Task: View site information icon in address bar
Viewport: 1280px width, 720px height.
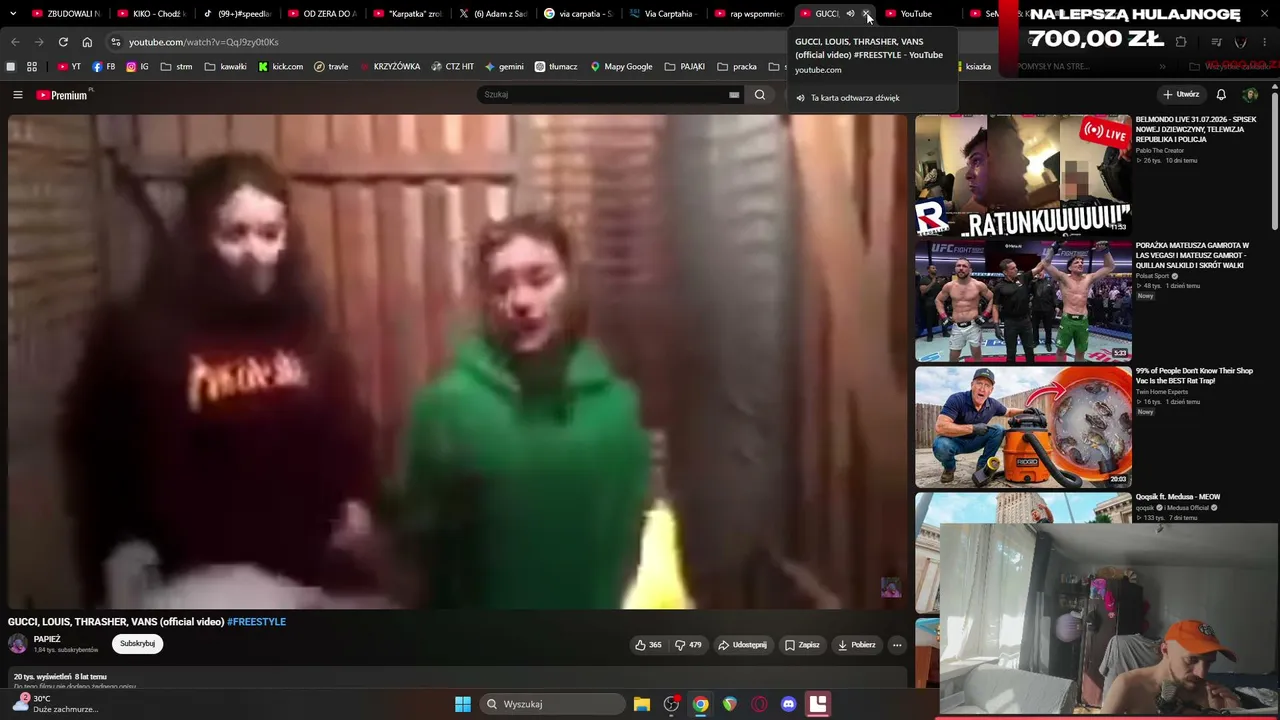Action: coord(116,42)
